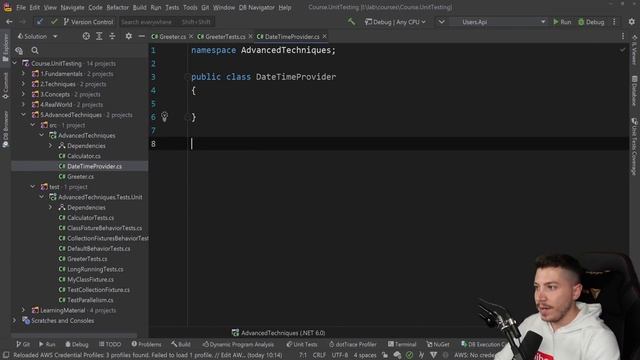Open the Build tool window
This screenshot has height=360, width=640.
[181, 344]
